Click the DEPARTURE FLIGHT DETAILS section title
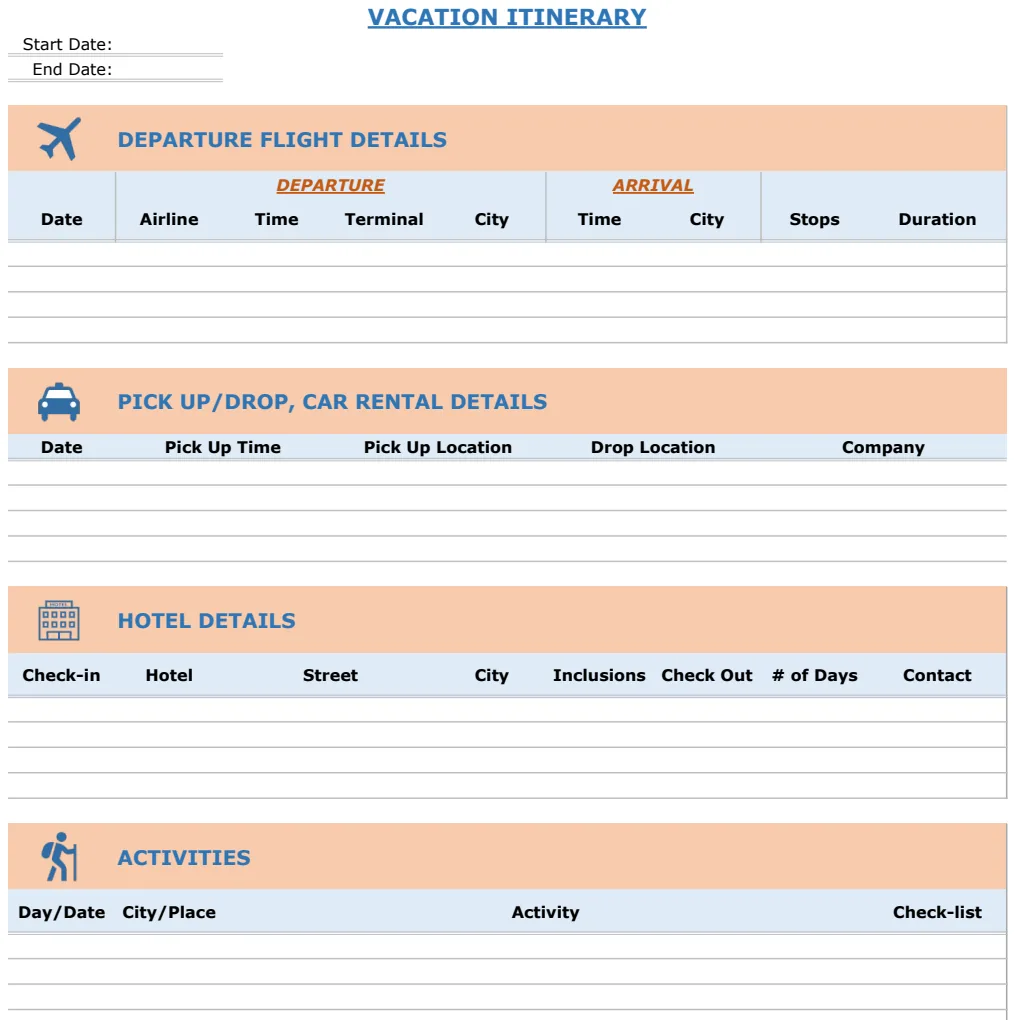Viewport: 1016px width, 1020px height. 282,140
